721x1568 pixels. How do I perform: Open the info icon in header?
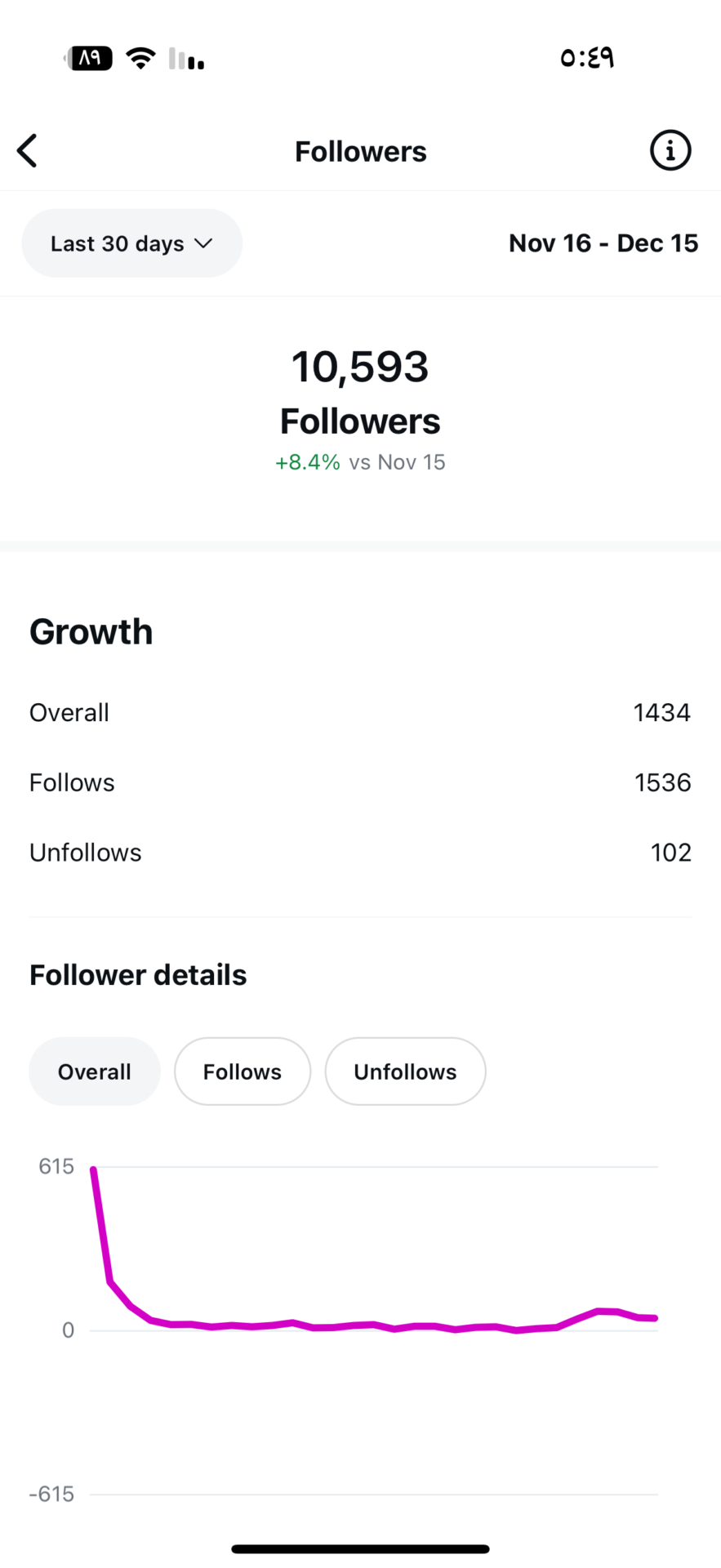670,151
